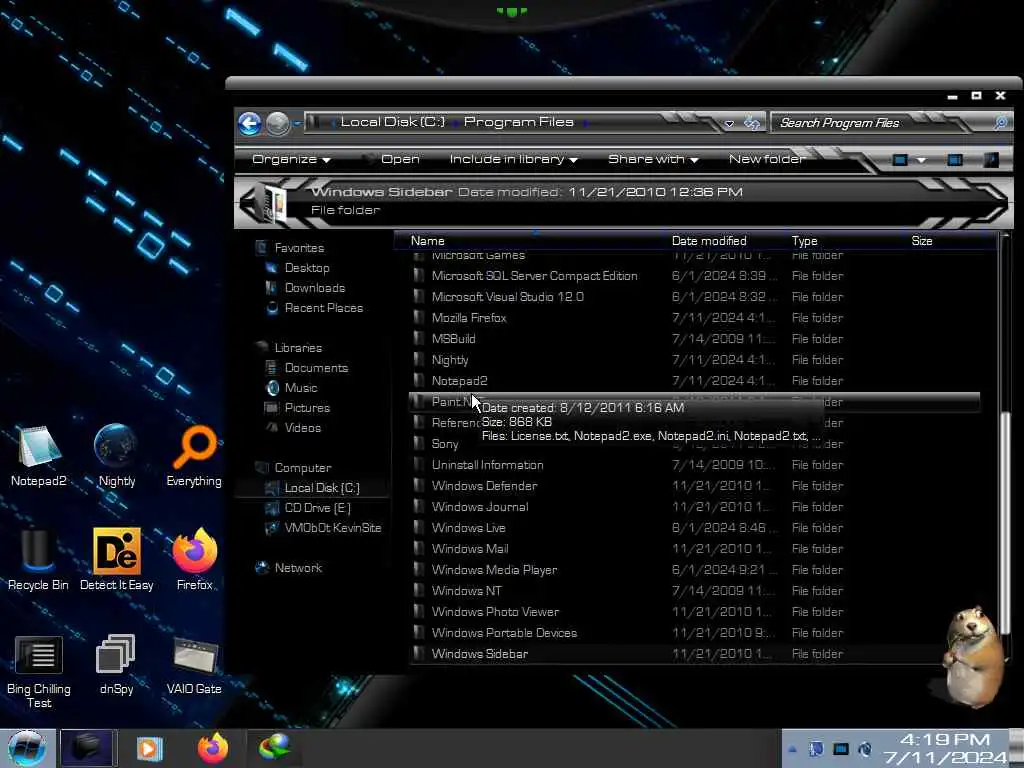Viewport: 1024px width, 768px height.
Task: Open the Pictures library
Action: [x=307, y=408]
